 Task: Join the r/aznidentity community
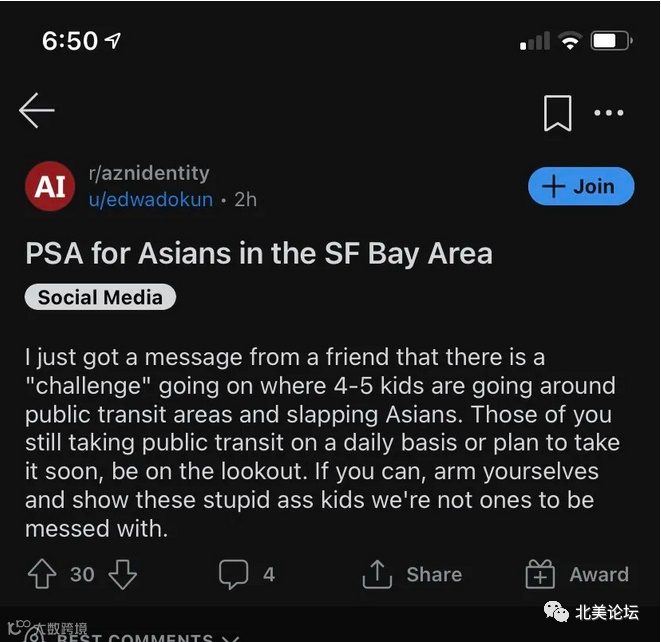tap(581, 186)
